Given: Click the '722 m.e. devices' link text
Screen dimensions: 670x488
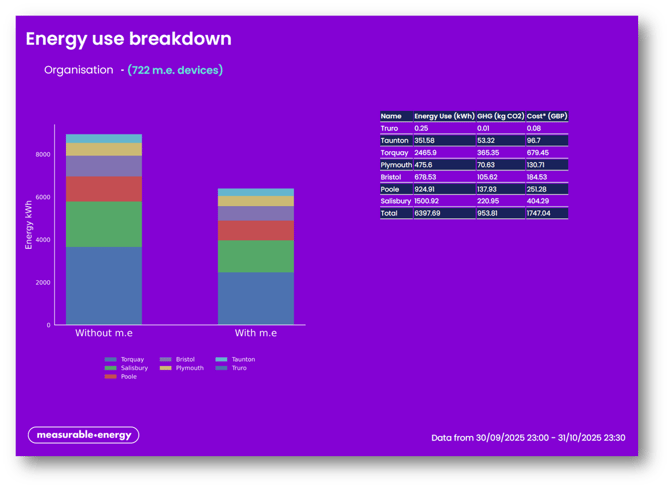Looking at the screenshot, I should pyautogui.click(x=175, y=70).
